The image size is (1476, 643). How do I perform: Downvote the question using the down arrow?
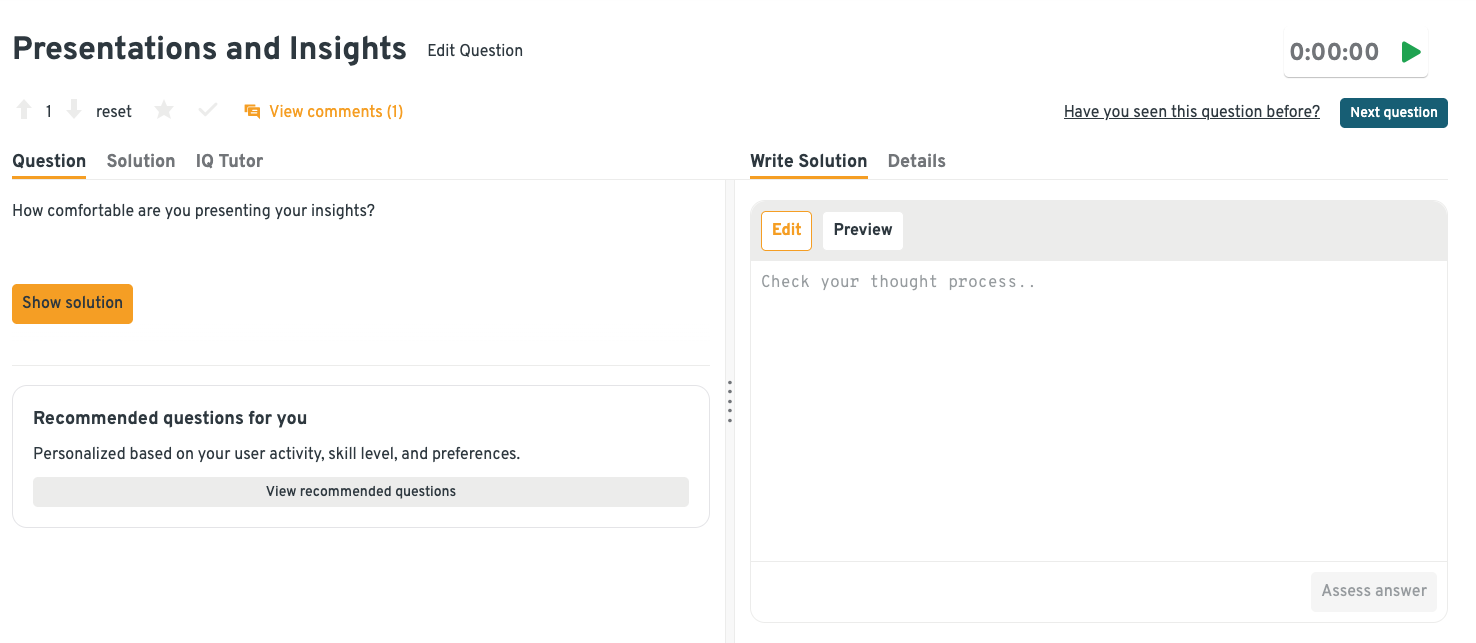coord(74,110)
